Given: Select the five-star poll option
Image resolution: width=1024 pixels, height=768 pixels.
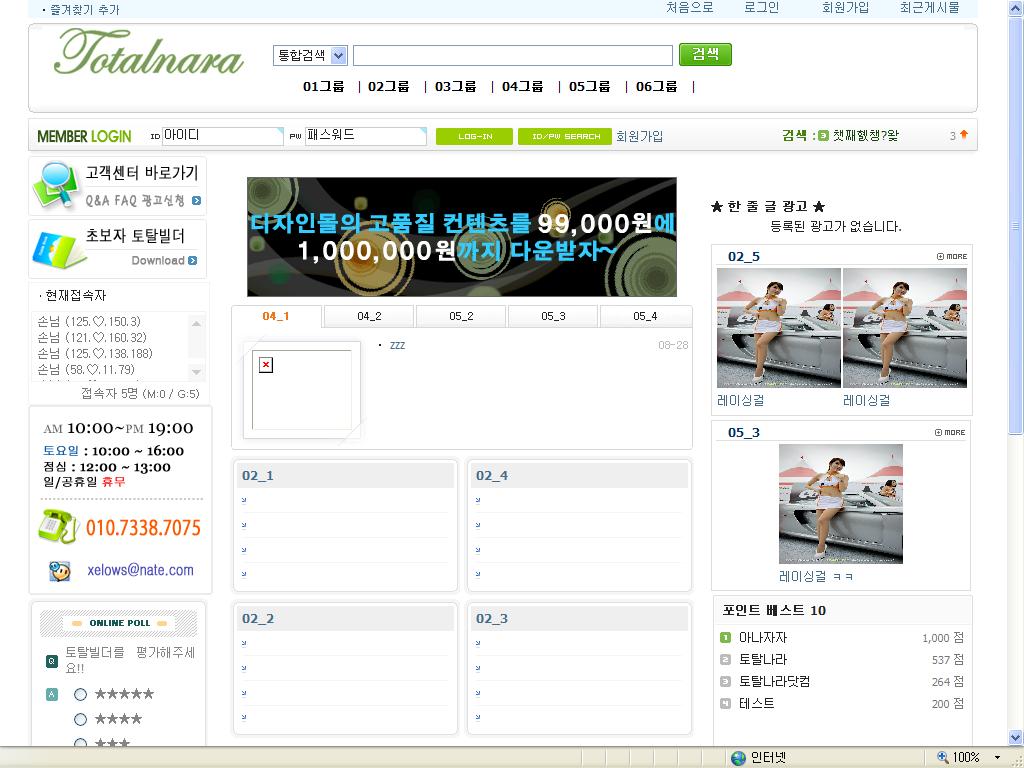Looking at the screenshot, I should tap(80, 694).
